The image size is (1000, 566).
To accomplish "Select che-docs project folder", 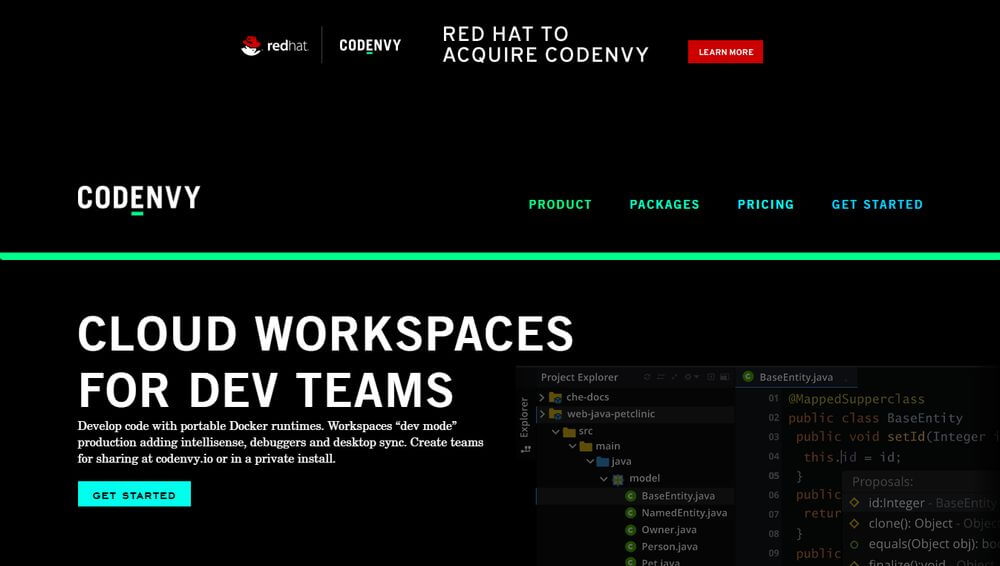I will (x=587, y=397).
